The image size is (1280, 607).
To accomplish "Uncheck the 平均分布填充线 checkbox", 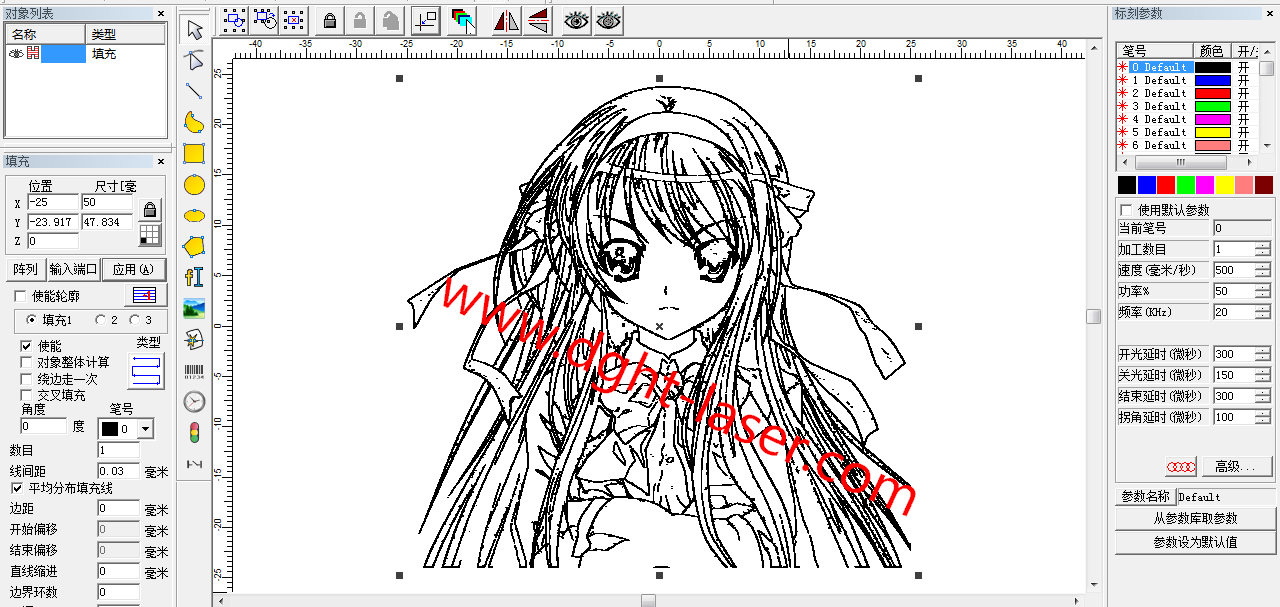I will [x=16, y=488].
